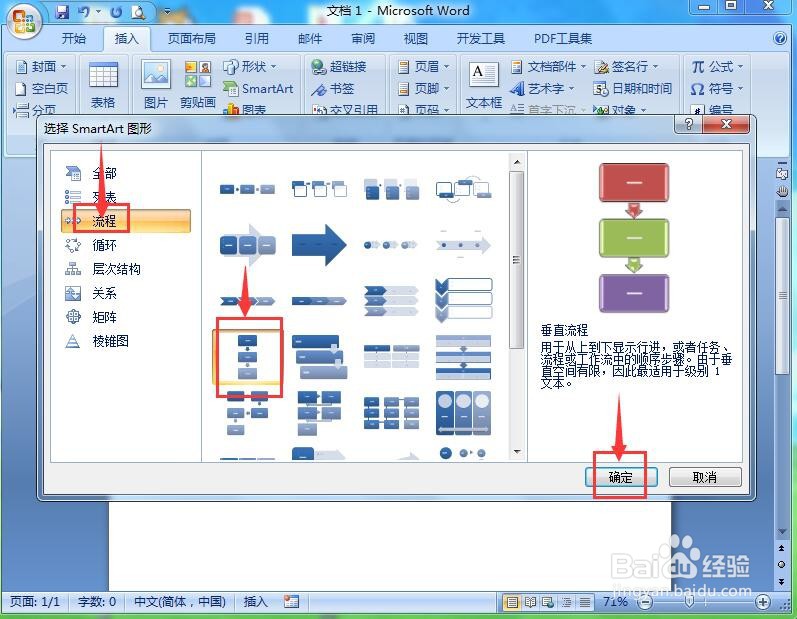Screen dimensions: 797x619
Task: Open the 审阅 ribbon tab
Action: point(363,39)
